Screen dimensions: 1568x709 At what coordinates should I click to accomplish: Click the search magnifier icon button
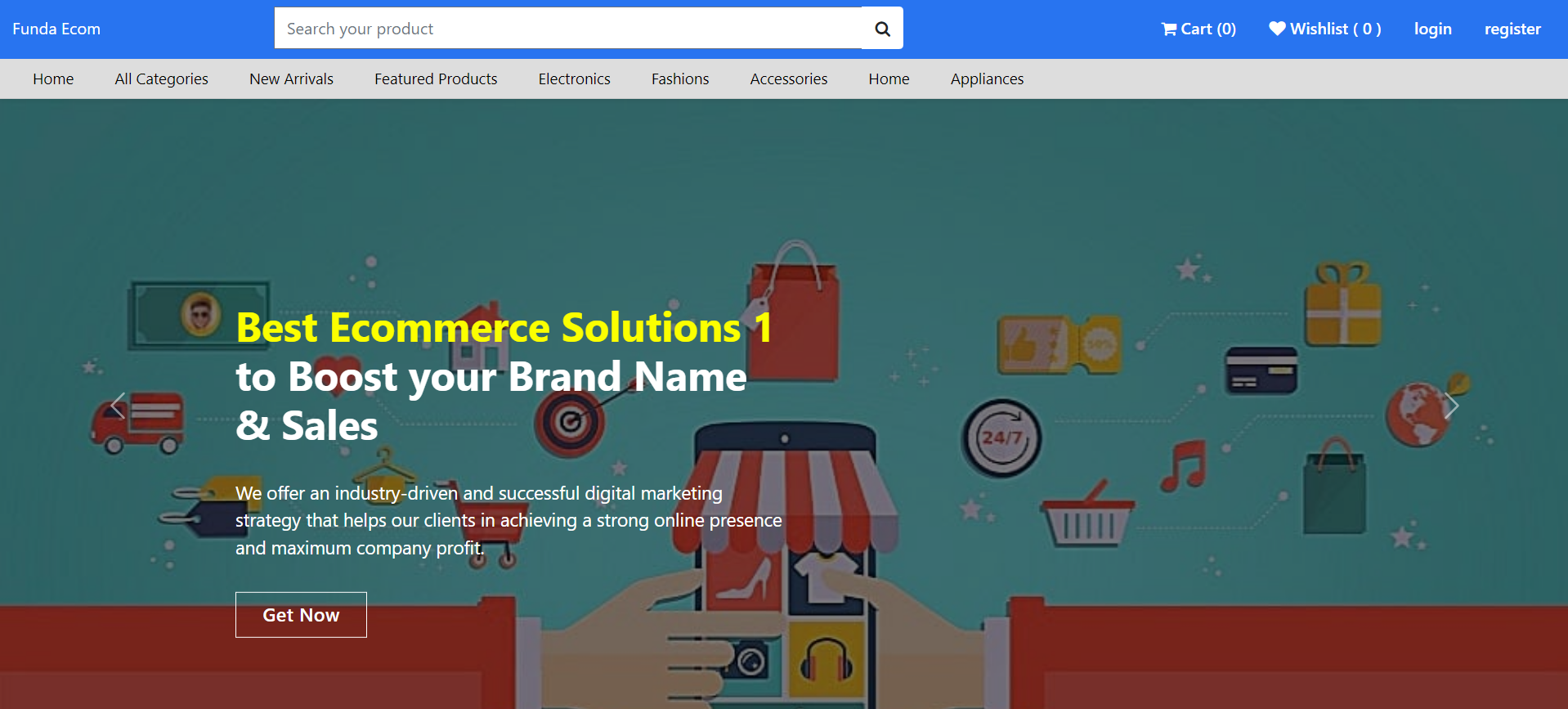pos(882,29)
